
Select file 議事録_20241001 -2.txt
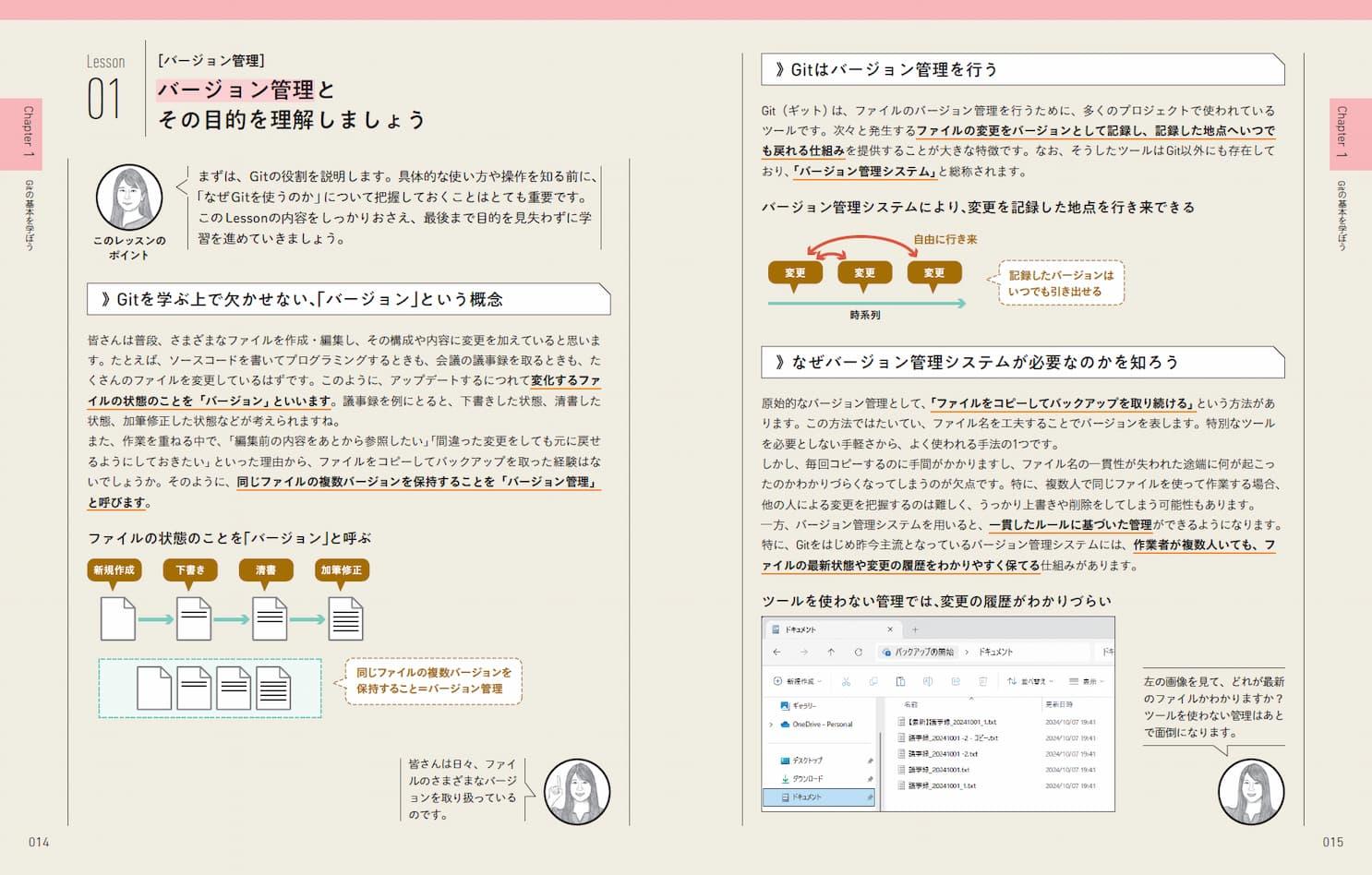938,754
